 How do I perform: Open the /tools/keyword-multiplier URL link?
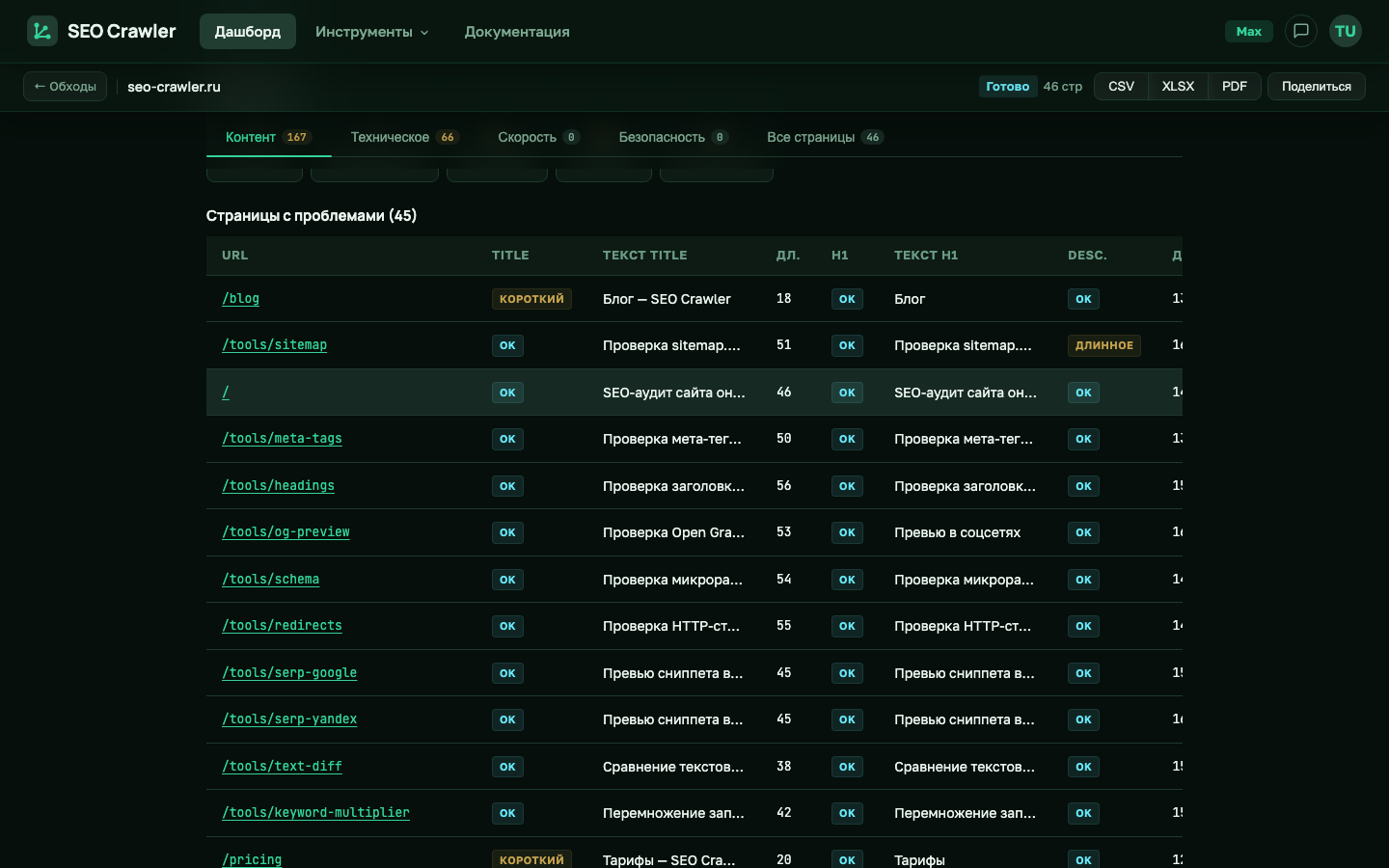(315, 813)
